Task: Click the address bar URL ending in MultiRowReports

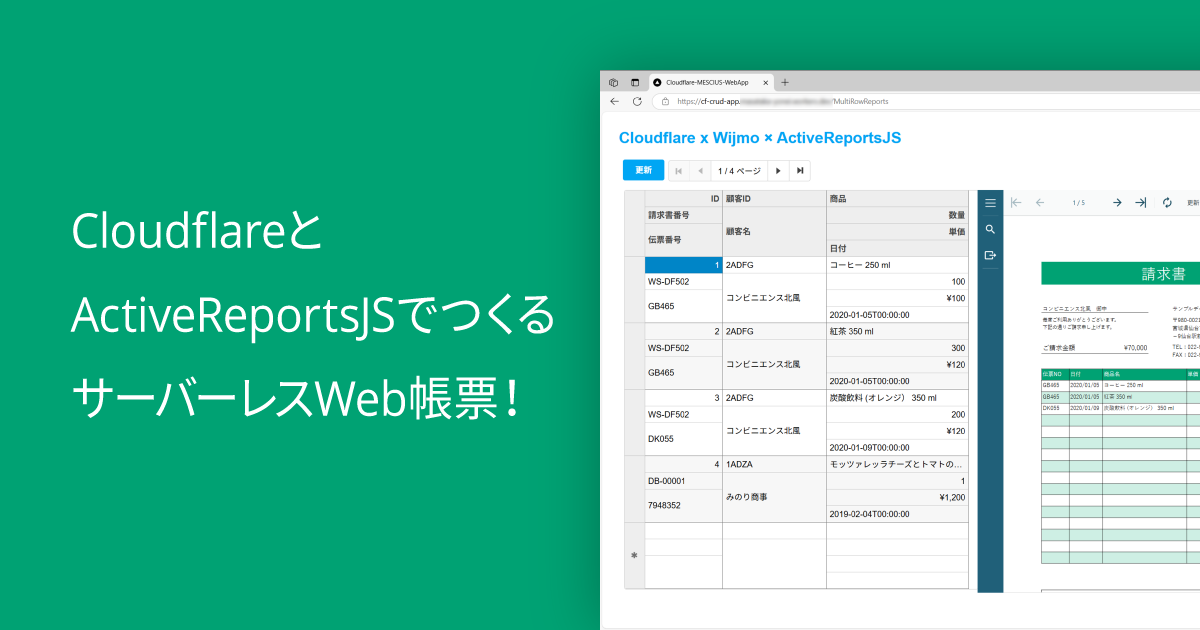Action: 782,101
